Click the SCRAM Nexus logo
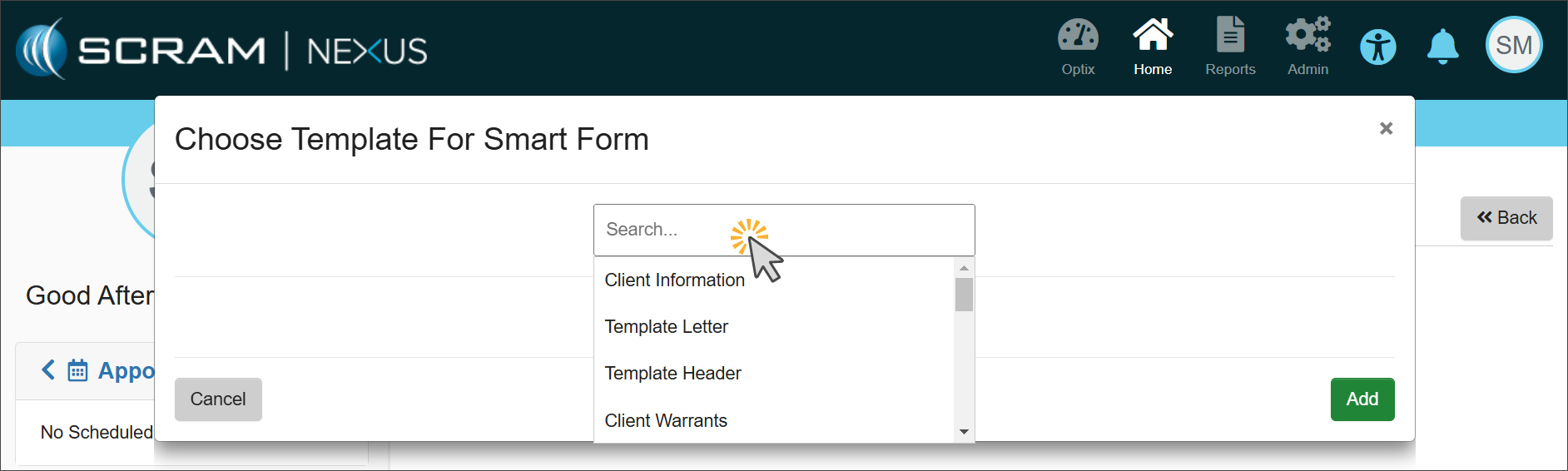The image size is (1568, 471). point(221,50)
